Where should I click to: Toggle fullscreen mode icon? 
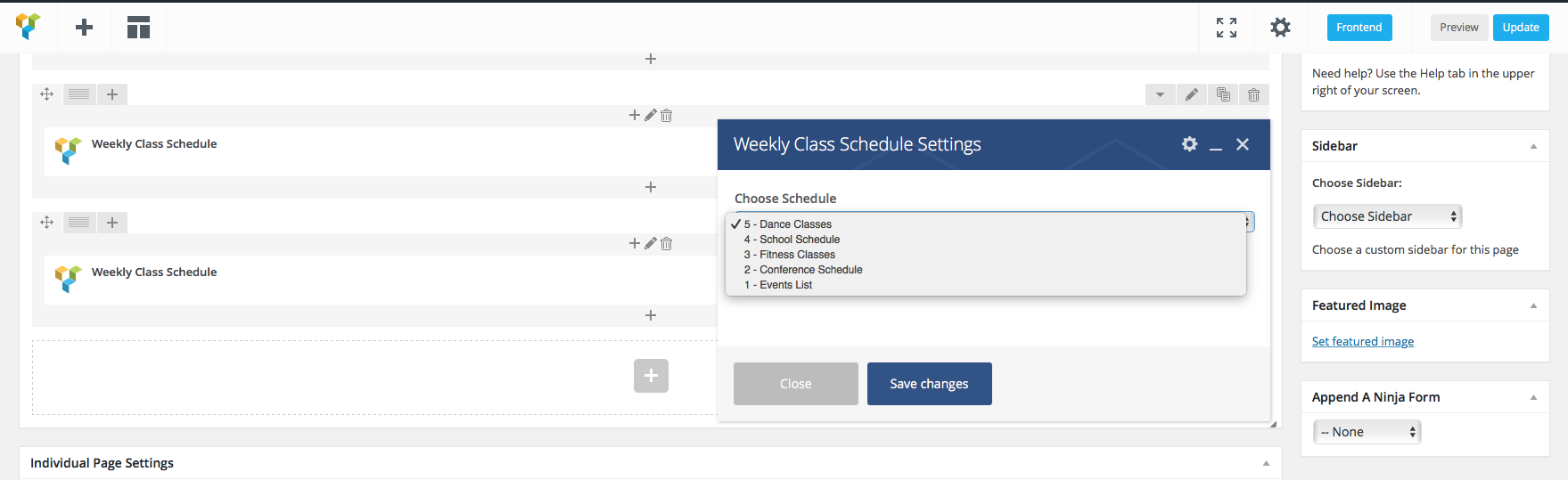pyautogui.click(x=1227, y=28)
